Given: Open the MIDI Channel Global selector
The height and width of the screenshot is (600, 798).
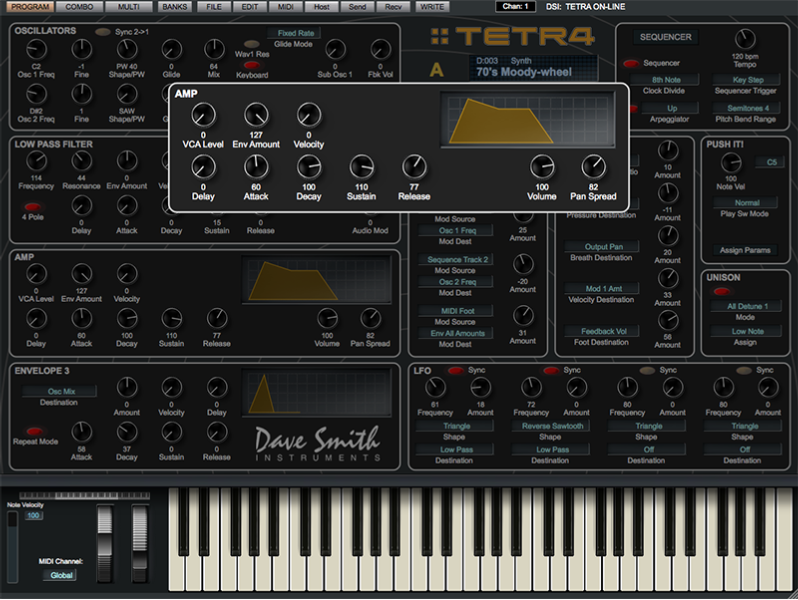Looking at the screenshot, I should [63, 575].
